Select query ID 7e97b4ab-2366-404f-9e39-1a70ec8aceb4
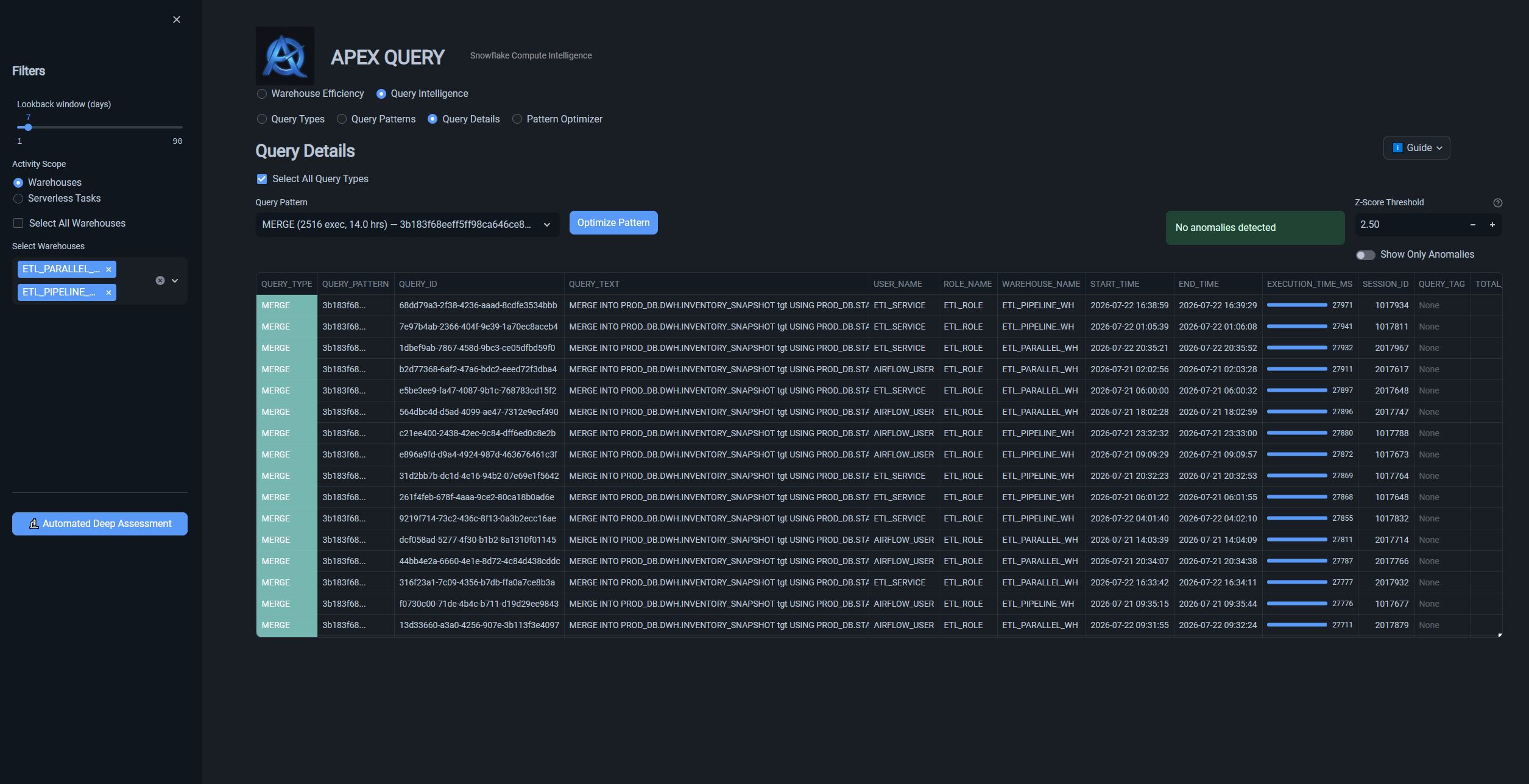1529x784 pixels. click(479, 327)
